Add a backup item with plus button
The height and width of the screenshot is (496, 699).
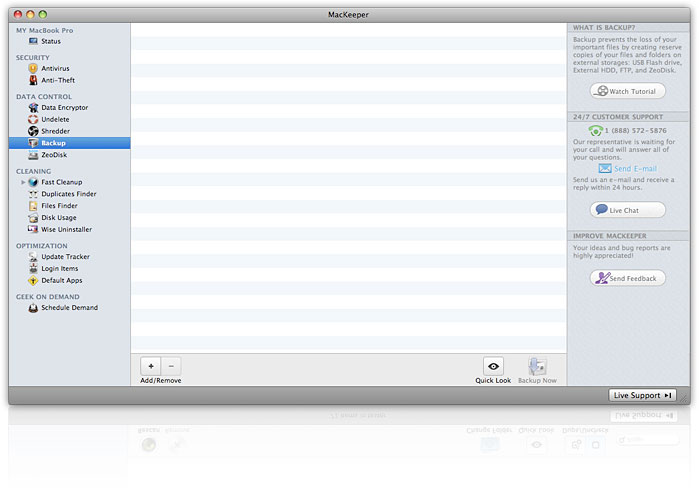point(151,366)
